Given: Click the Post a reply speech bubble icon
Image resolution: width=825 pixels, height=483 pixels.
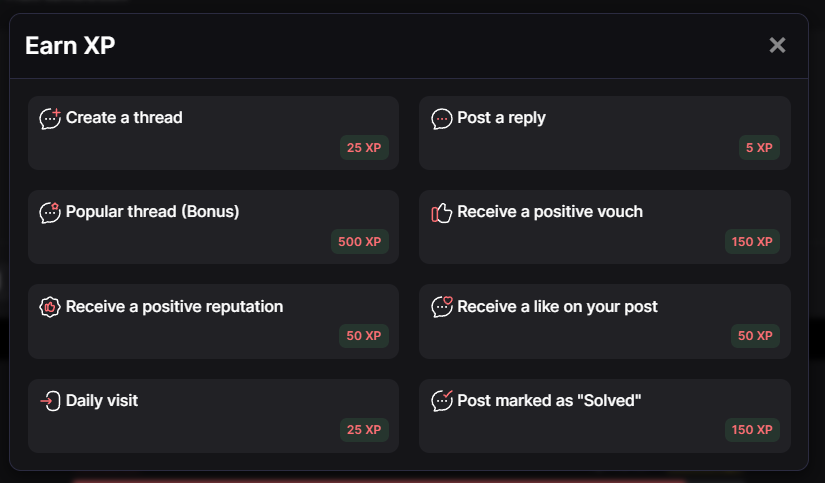Looking at the screenshot, I should coord(441,119).
